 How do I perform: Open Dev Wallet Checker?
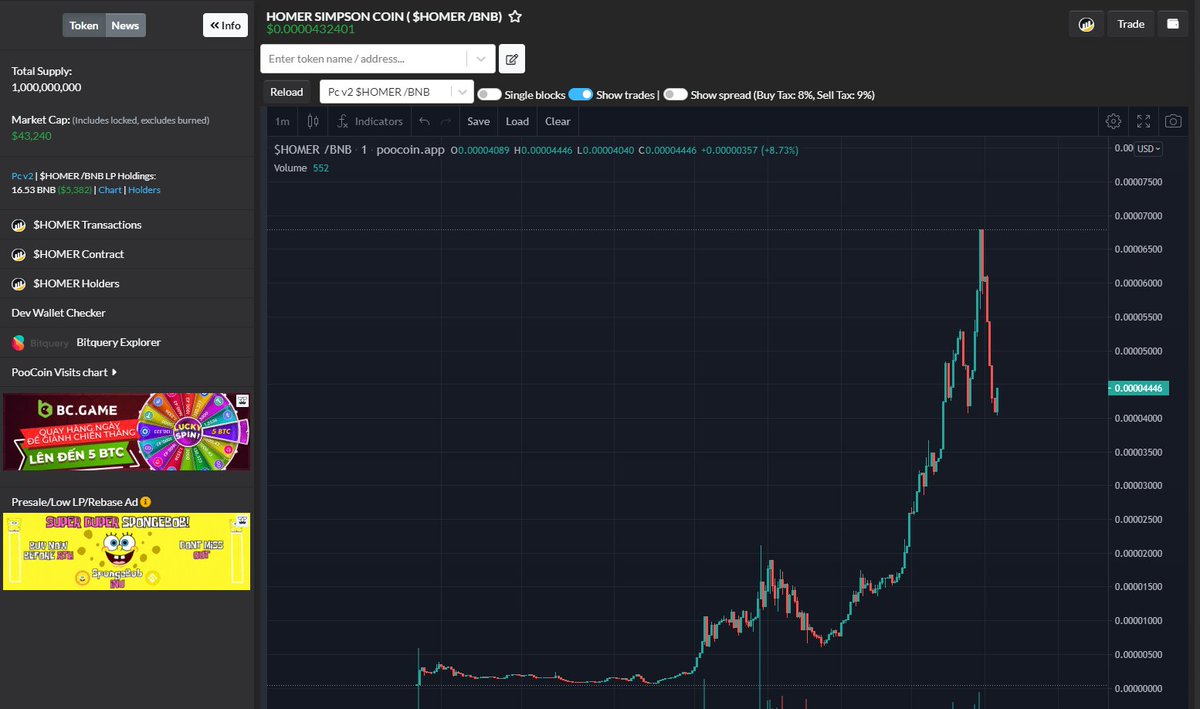(58, 313)
